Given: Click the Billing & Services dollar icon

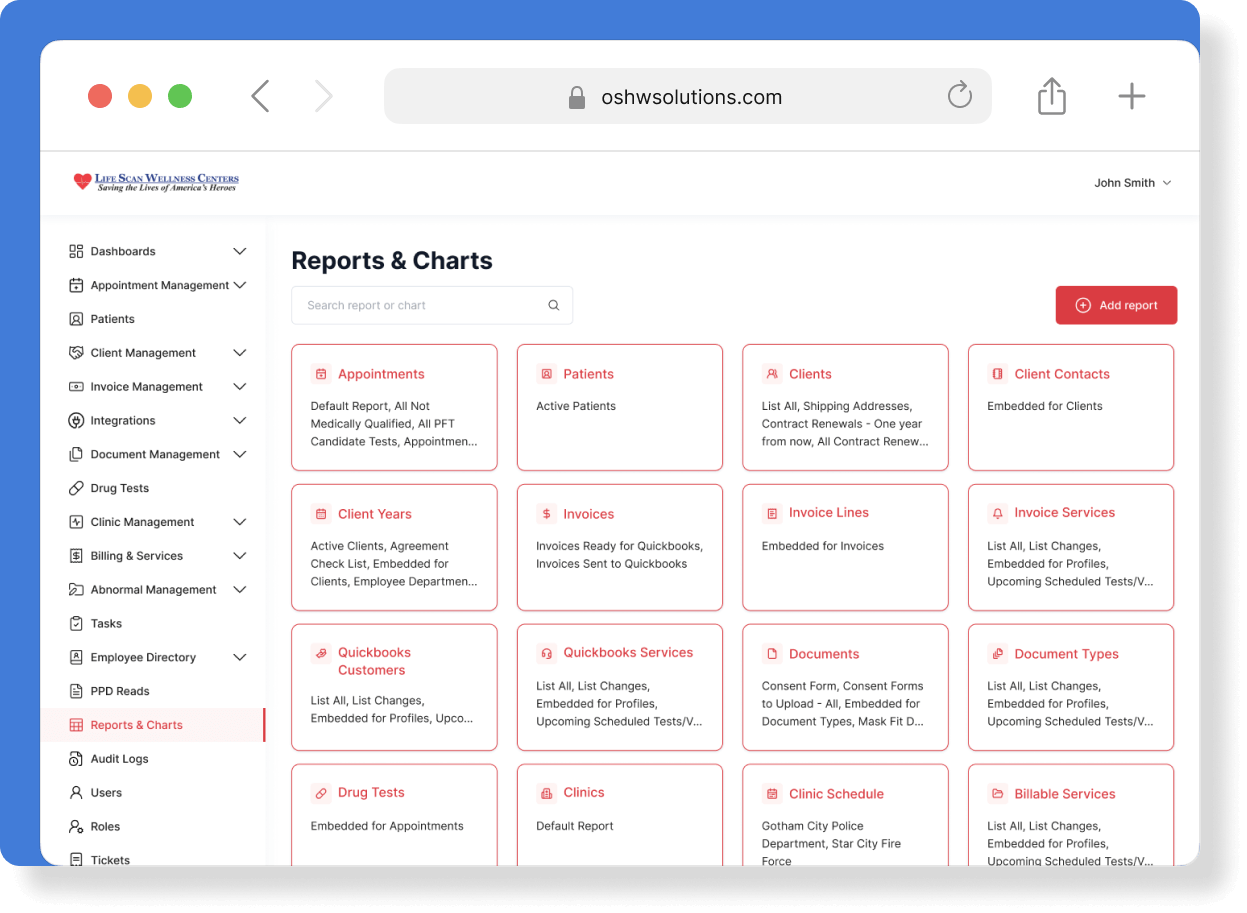Looking at the screenshot, I should [x=76, y=556].
